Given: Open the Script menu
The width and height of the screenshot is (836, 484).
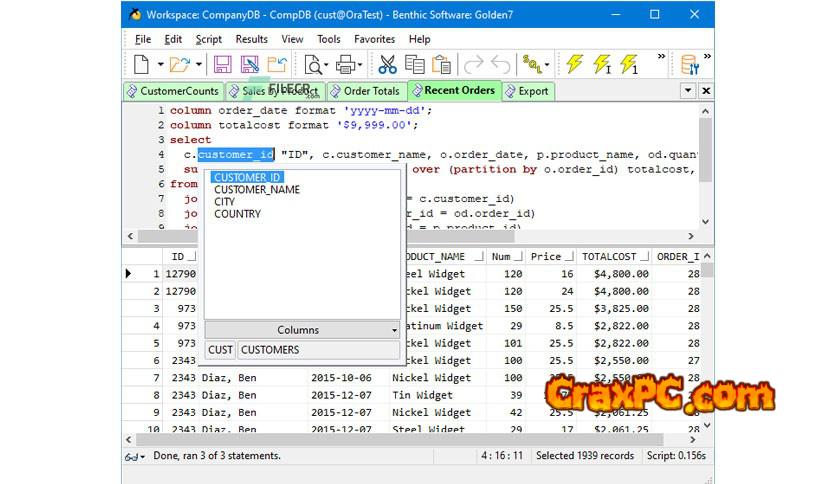Looking at the screenshot, I should 209,39.
